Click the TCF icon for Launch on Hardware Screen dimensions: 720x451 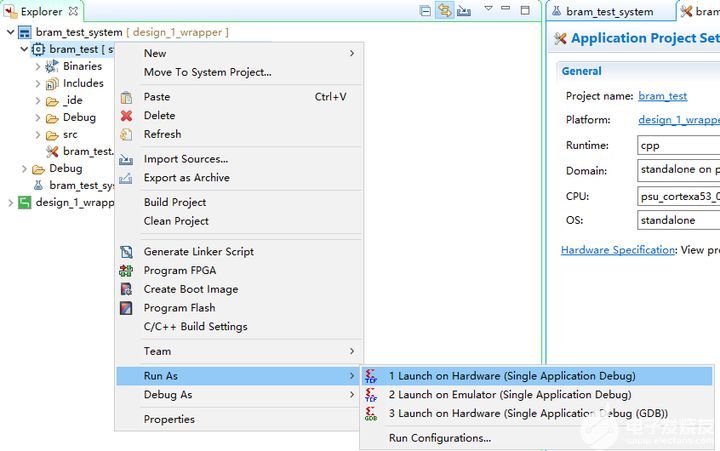point(371,376)
